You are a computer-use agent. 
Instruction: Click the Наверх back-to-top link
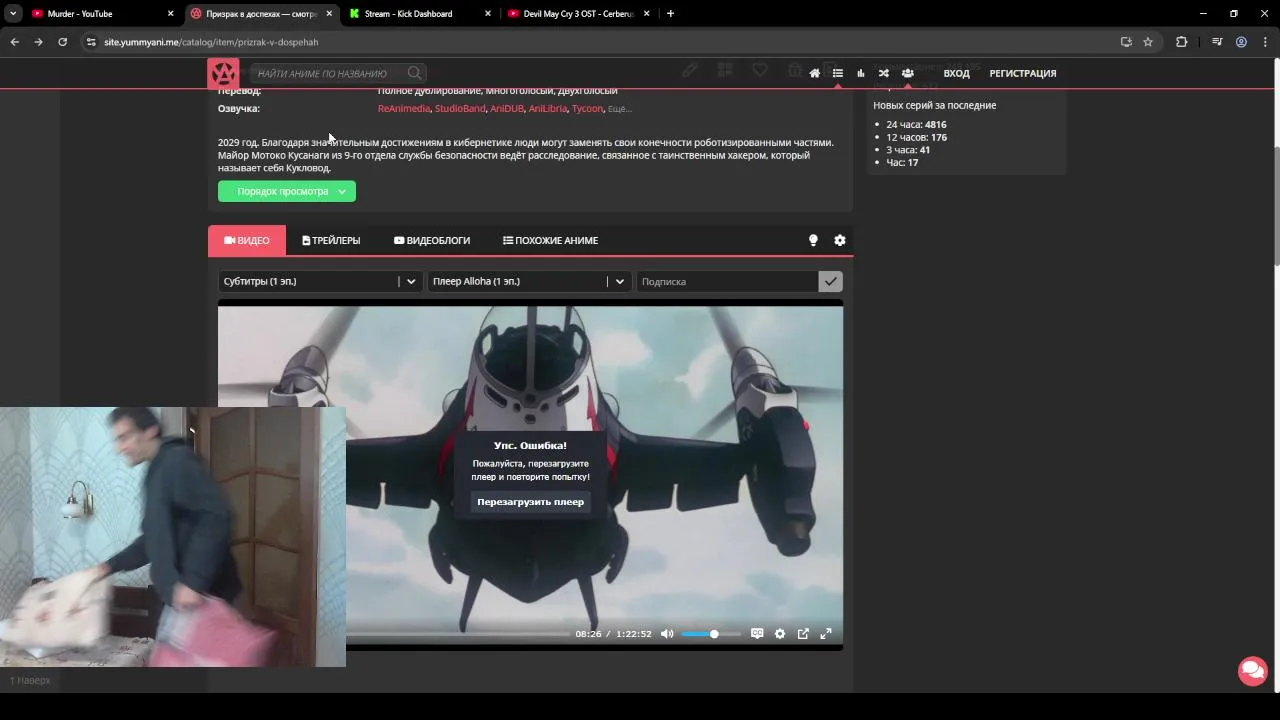tap(30, 680)
